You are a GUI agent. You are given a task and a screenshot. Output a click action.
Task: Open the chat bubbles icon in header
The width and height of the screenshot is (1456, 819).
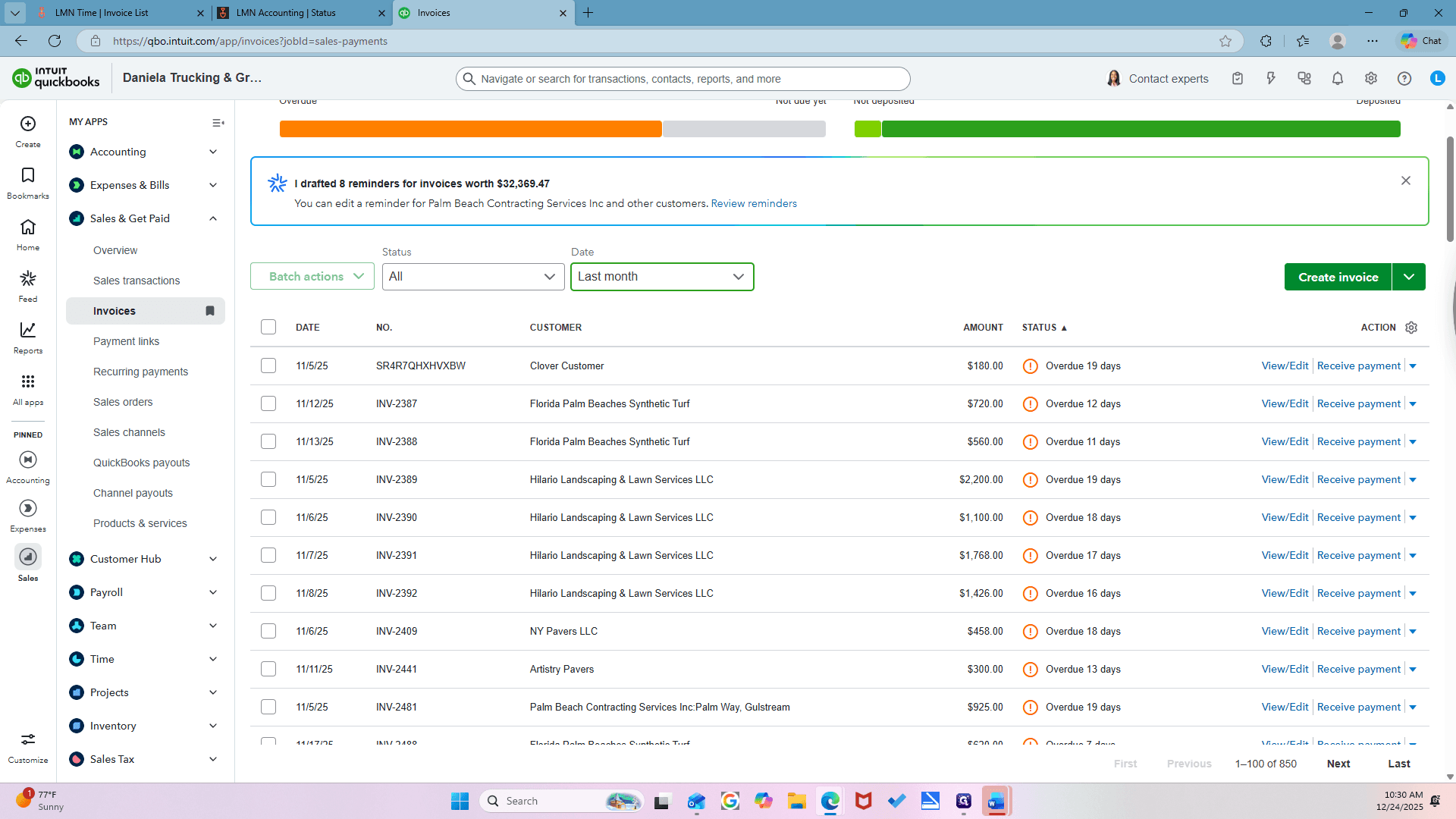[x=1304, y=78]
